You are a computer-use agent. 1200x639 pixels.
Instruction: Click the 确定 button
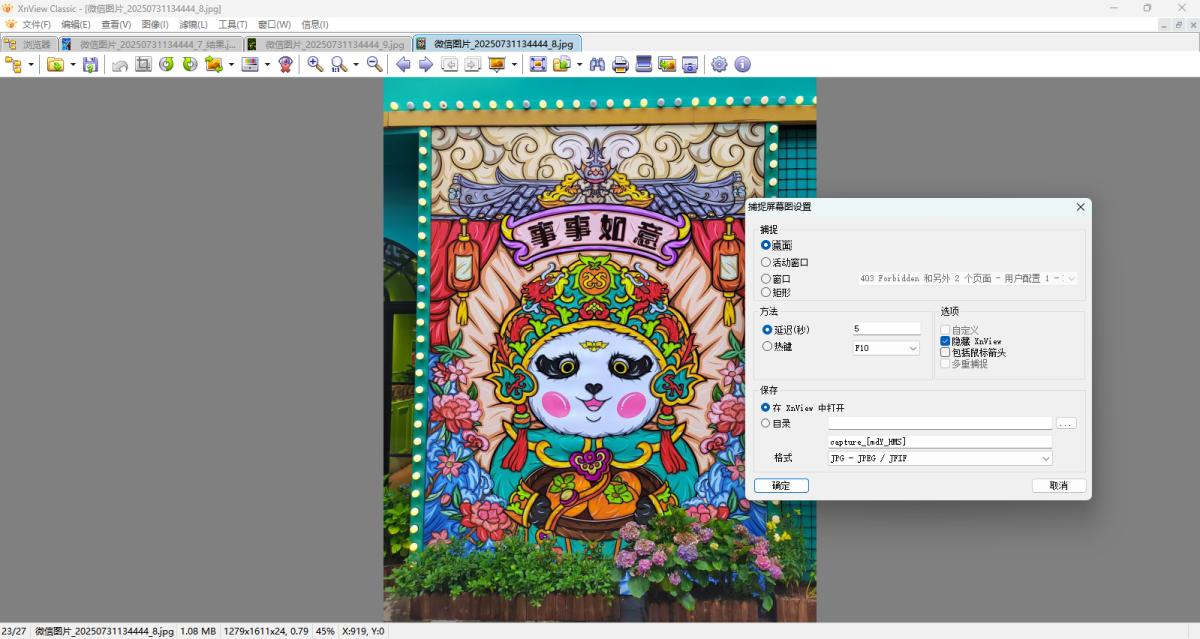click(781, 485)
